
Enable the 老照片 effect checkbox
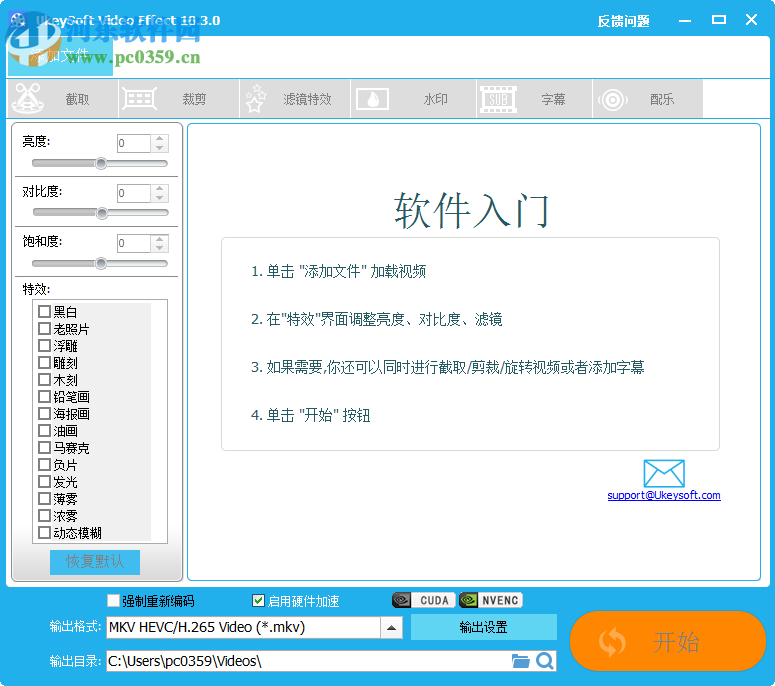[x=44, y=328]
